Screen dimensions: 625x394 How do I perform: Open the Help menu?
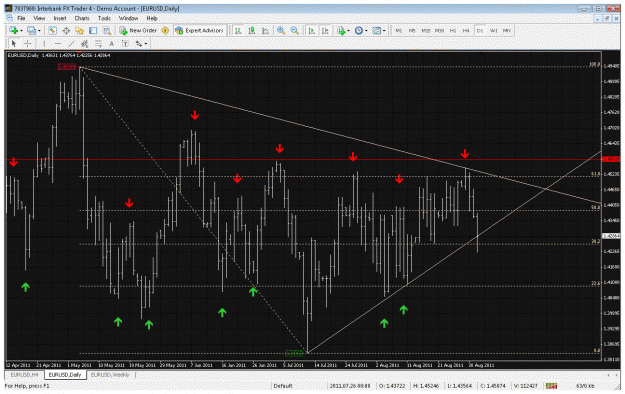152,18
